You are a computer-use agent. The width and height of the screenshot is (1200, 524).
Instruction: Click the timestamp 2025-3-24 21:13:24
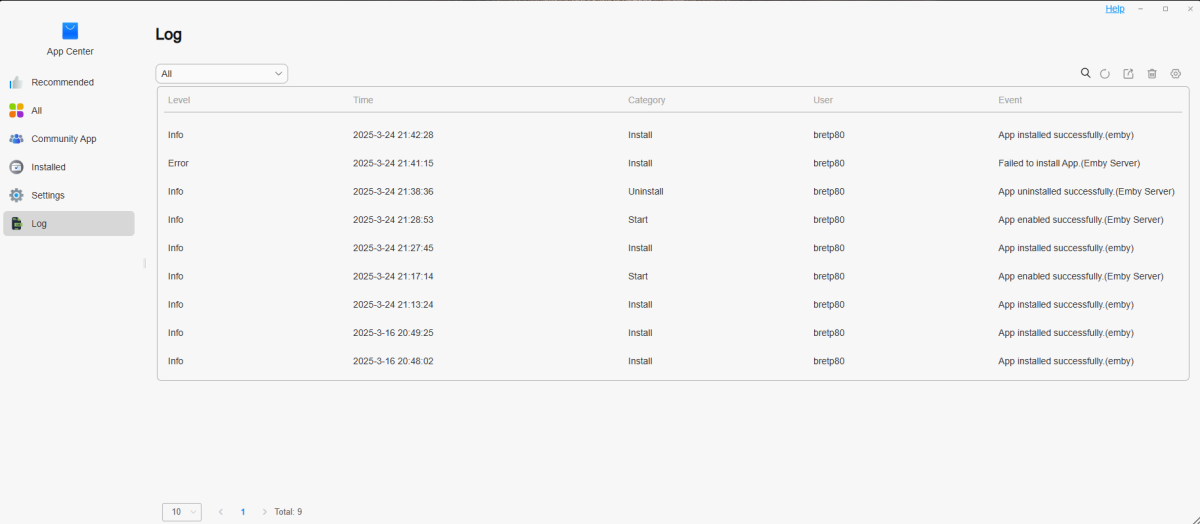393,304
